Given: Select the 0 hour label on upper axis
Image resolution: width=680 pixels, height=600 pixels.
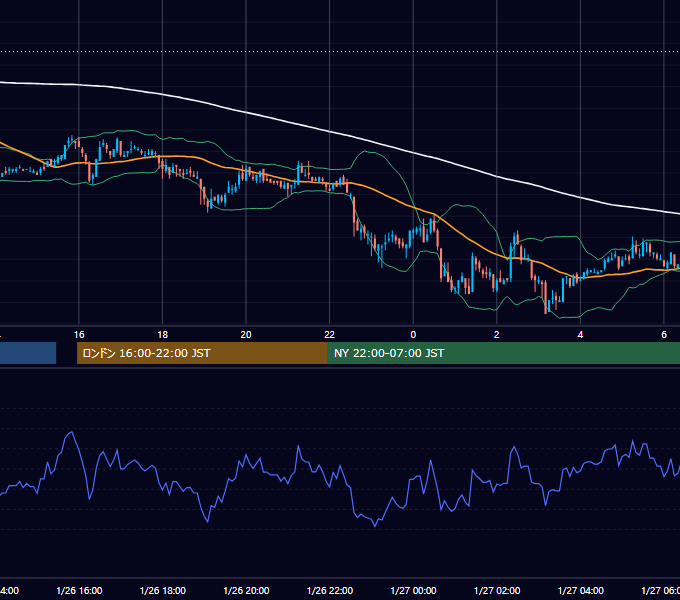Looking at the screenshot, I should point(413,335).
